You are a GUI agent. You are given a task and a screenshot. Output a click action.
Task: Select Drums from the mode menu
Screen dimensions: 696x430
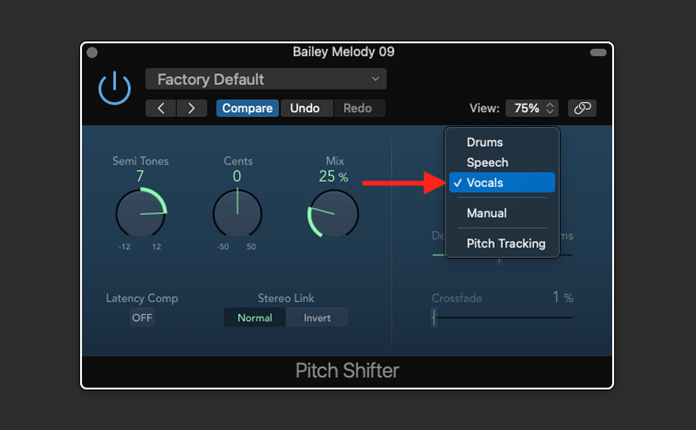click(x=485, y=142)
